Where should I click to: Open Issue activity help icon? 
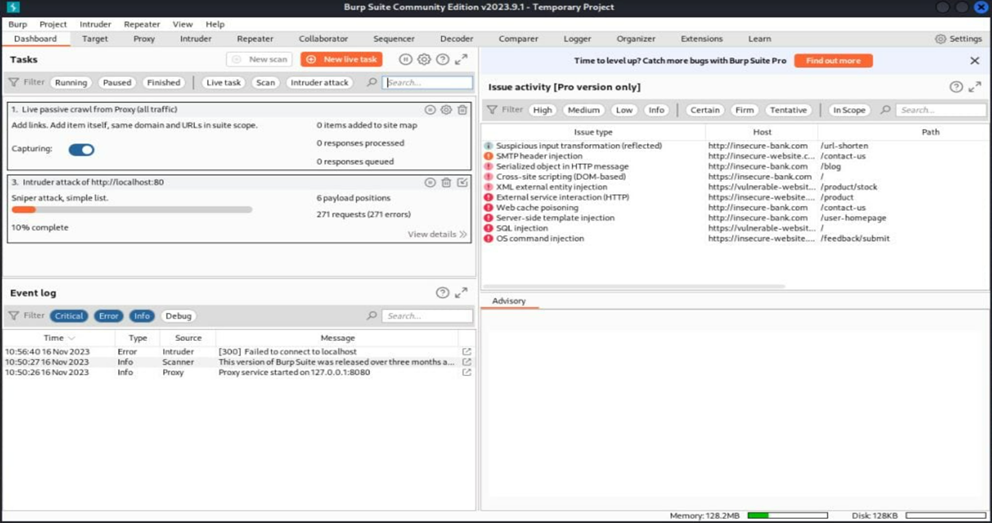tap(956, 87)
